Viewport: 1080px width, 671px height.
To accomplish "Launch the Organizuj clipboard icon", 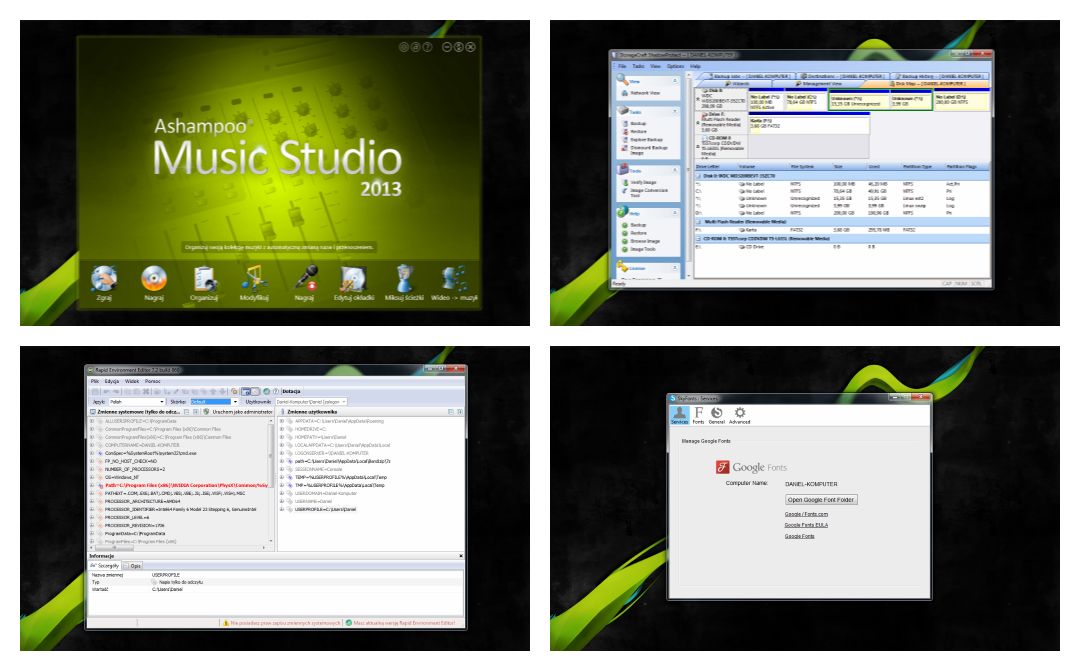I will tap(205, 284).
